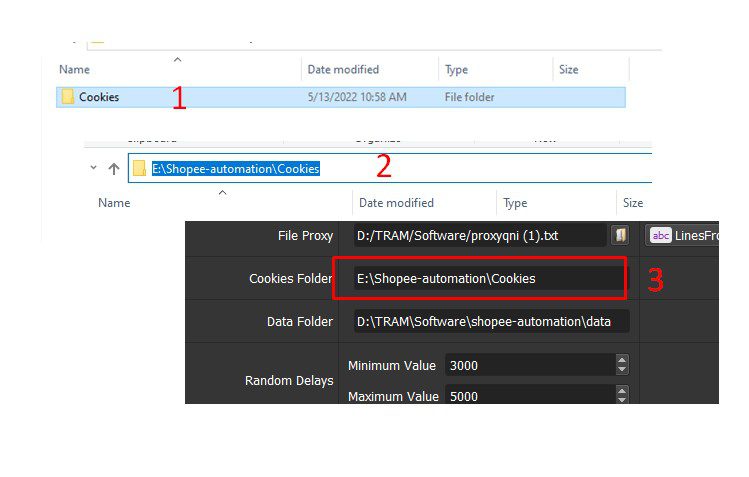The image size is (749, 477).
Task: Click the LinesFromFile abc type button
Action: click(x=682, y=235)
